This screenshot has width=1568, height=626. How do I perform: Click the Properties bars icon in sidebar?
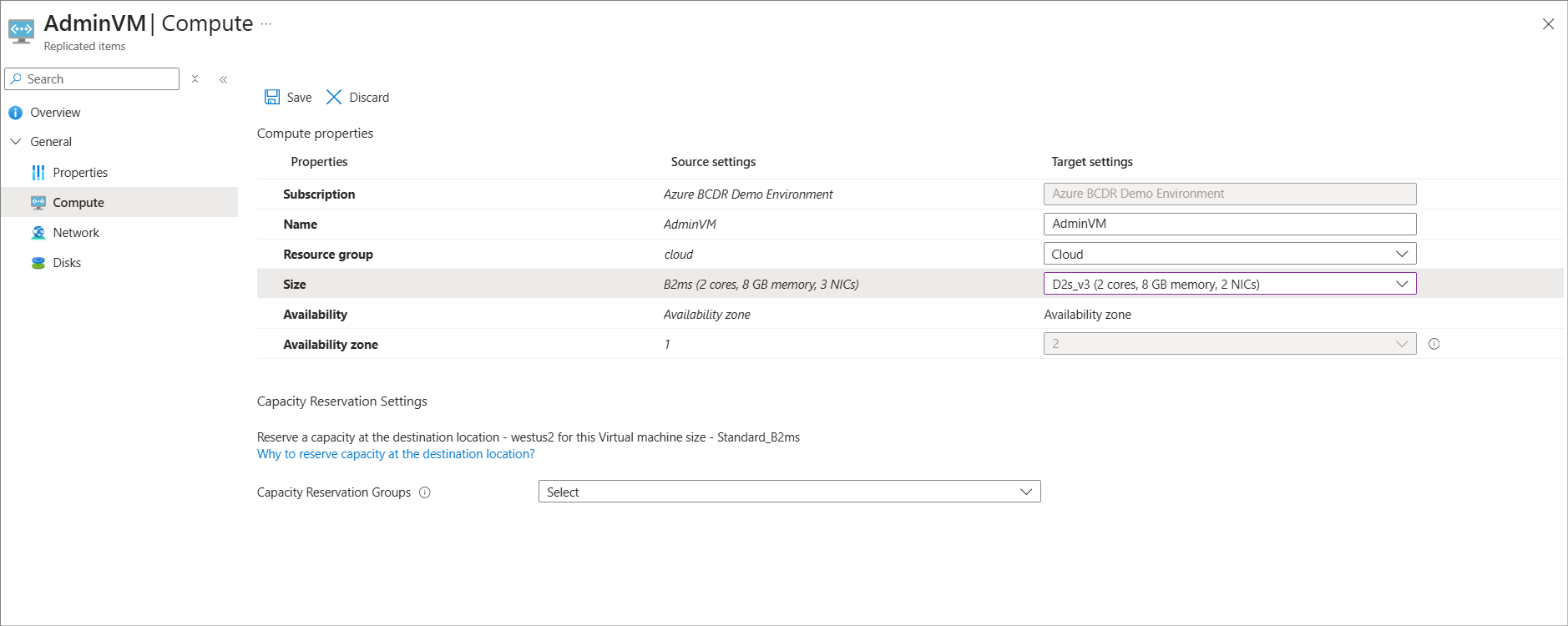coord(38,173)
